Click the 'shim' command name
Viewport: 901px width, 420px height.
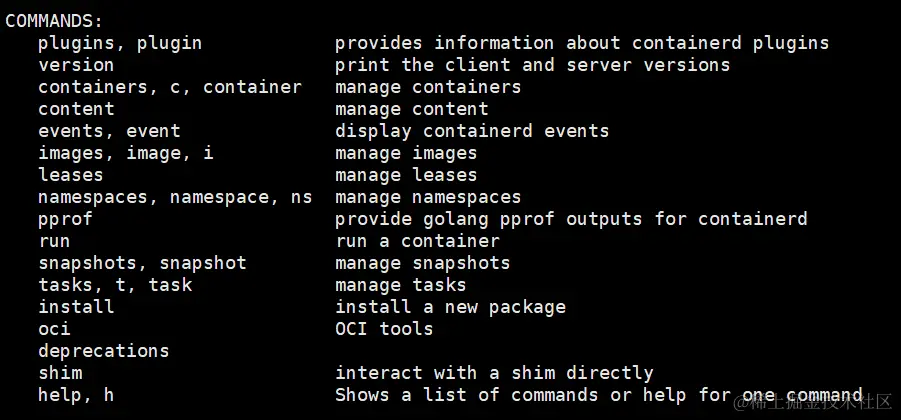click(60, 373)
